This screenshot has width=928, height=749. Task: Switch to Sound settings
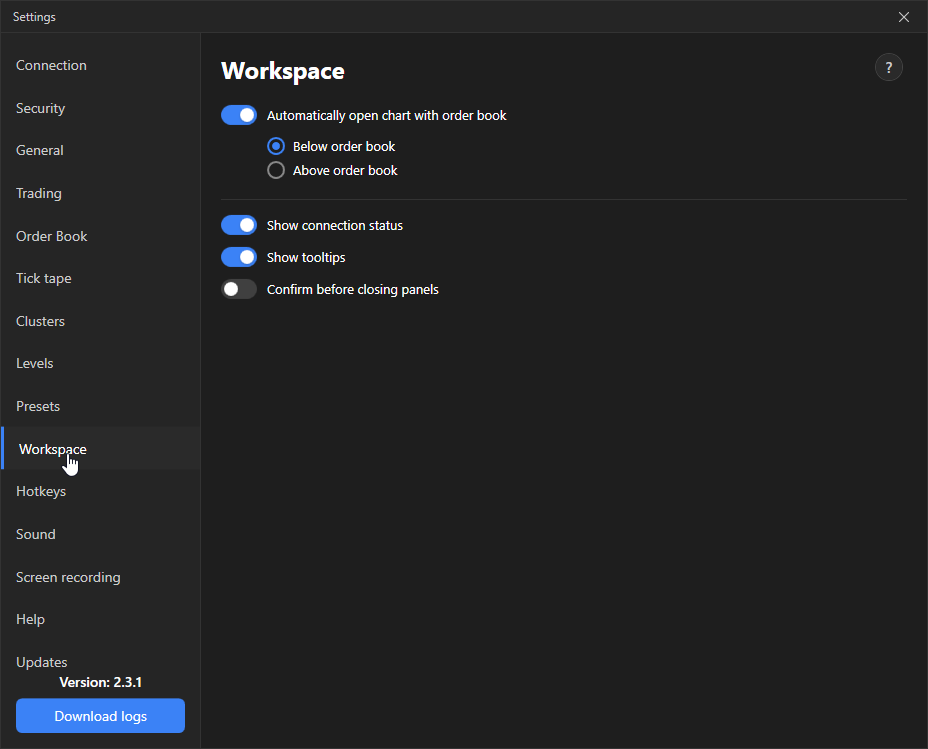point(101,534)
